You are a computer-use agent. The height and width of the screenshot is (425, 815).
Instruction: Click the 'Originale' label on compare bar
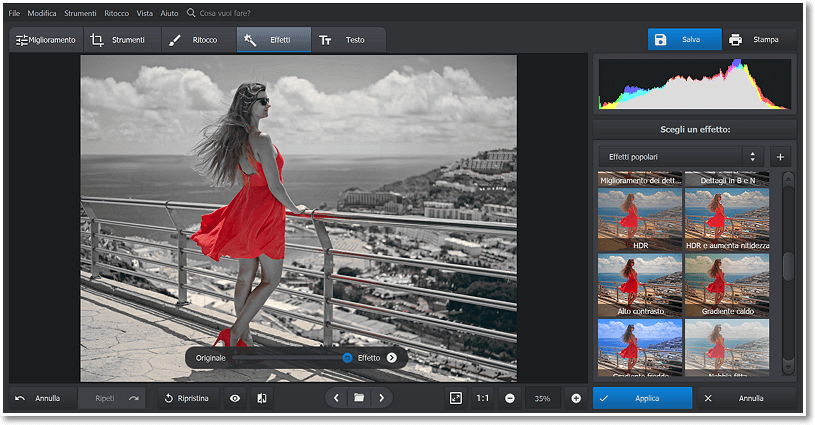211,358
